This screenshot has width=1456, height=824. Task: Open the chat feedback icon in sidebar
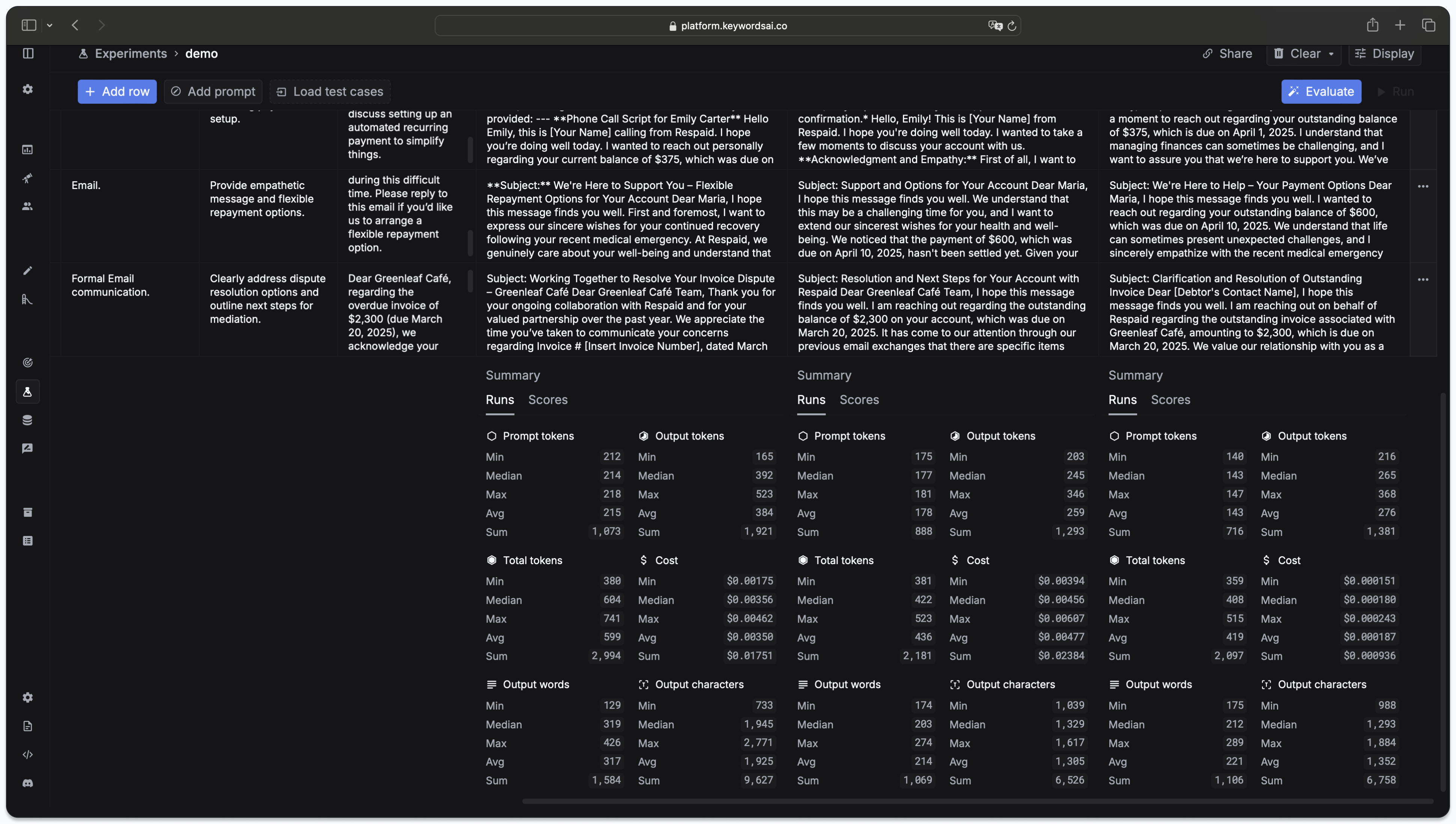click(x=28, y=448)
